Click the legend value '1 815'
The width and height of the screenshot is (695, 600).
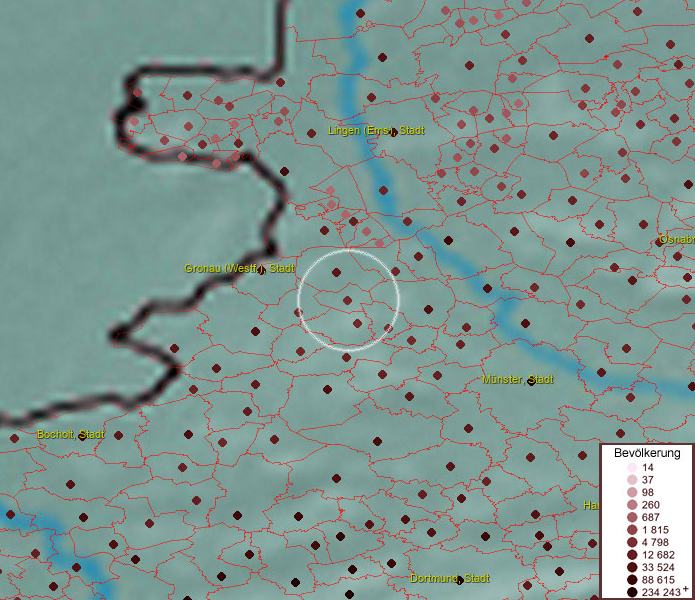coord(655,530)
